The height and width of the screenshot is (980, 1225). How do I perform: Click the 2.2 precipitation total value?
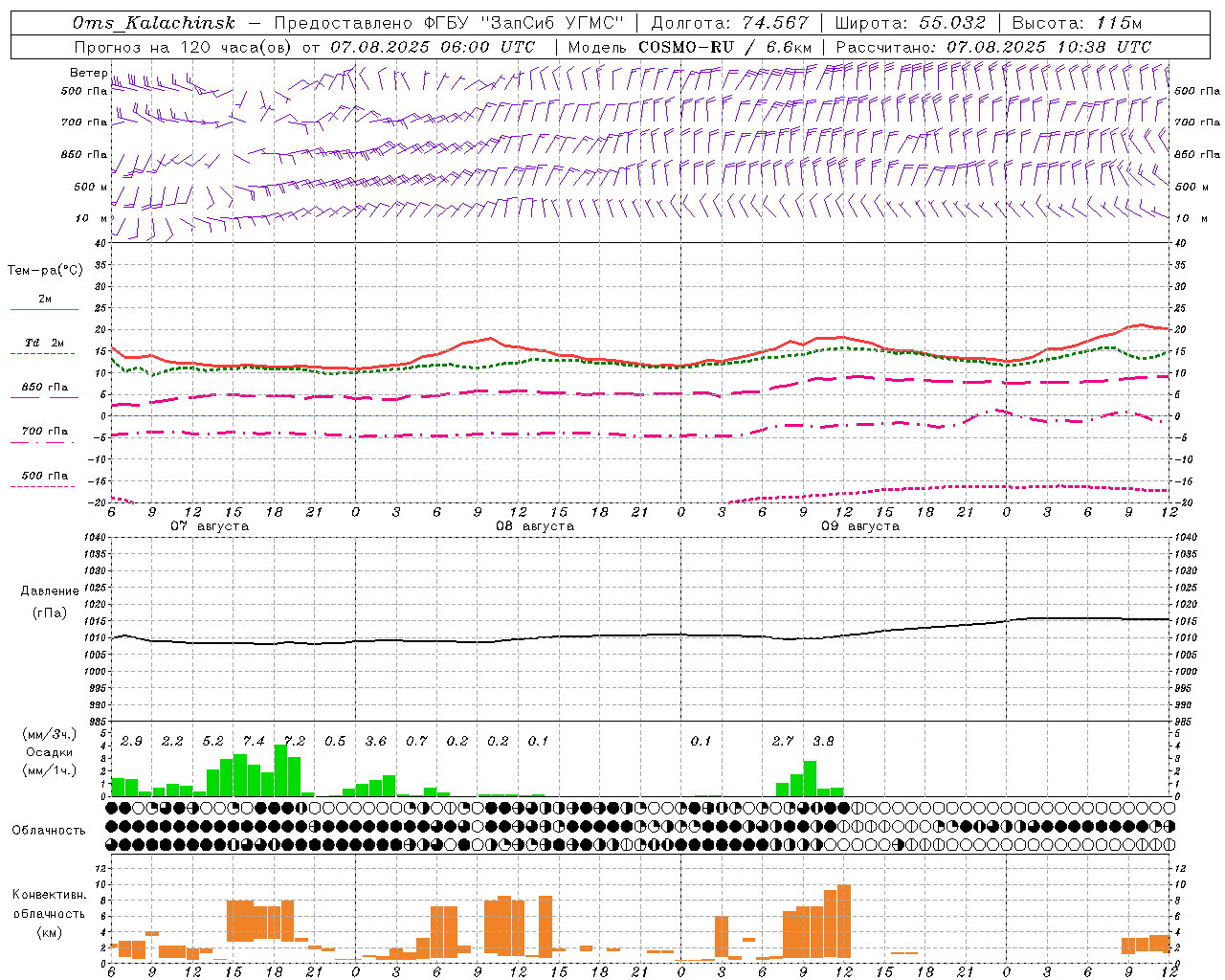click(172, 741)
